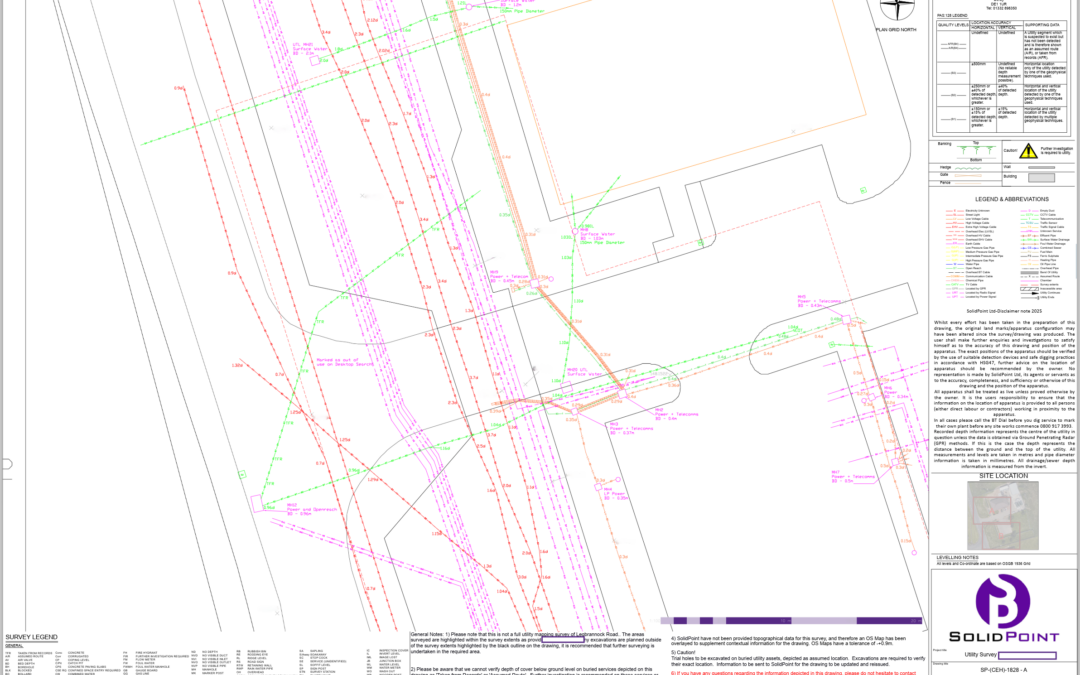1080x675 pixels.
Task: Open the Site Location aerial thumbnail
Action: coord(1003,515)
